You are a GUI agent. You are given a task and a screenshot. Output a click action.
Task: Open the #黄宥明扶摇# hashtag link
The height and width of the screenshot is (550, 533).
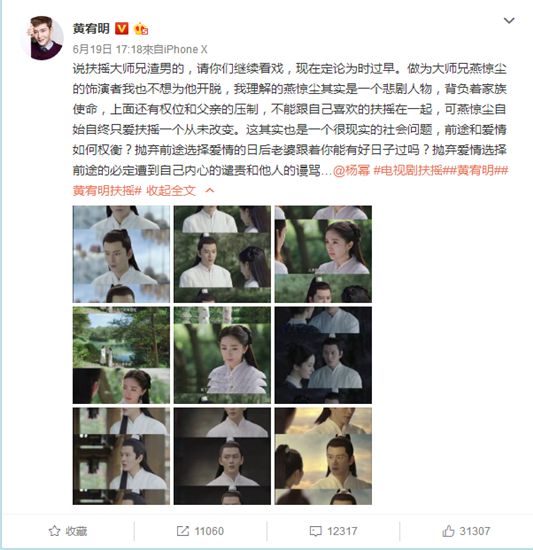click(107, 191)
